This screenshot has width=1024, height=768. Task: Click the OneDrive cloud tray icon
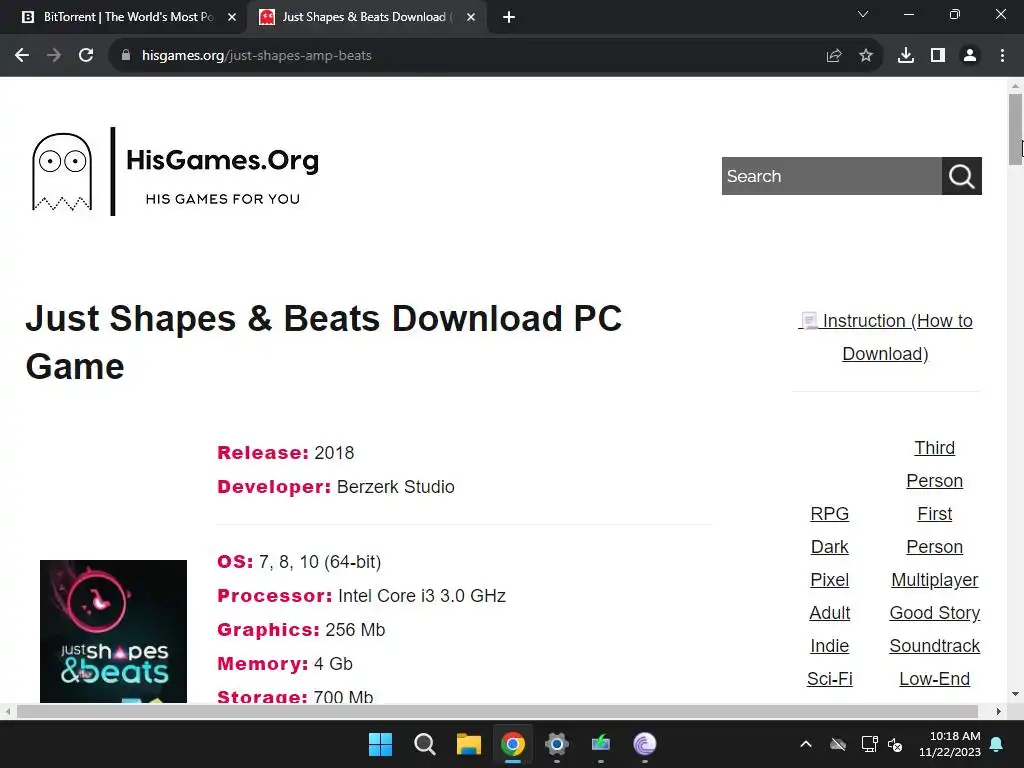click(x=838, y=744)
